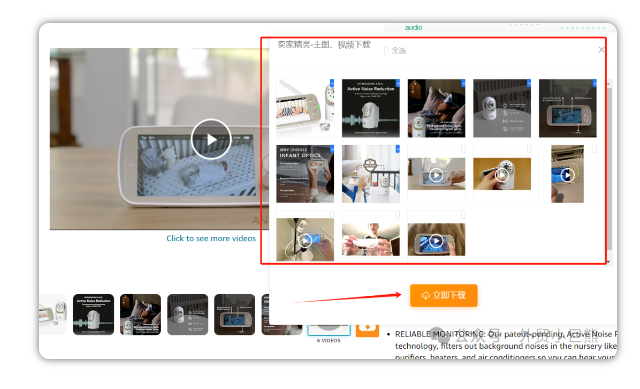The height and width of the screenshot is (389, 640).
Task: Uncheck the Active Noise Reduction image checkbox
Action: (398, 83)
